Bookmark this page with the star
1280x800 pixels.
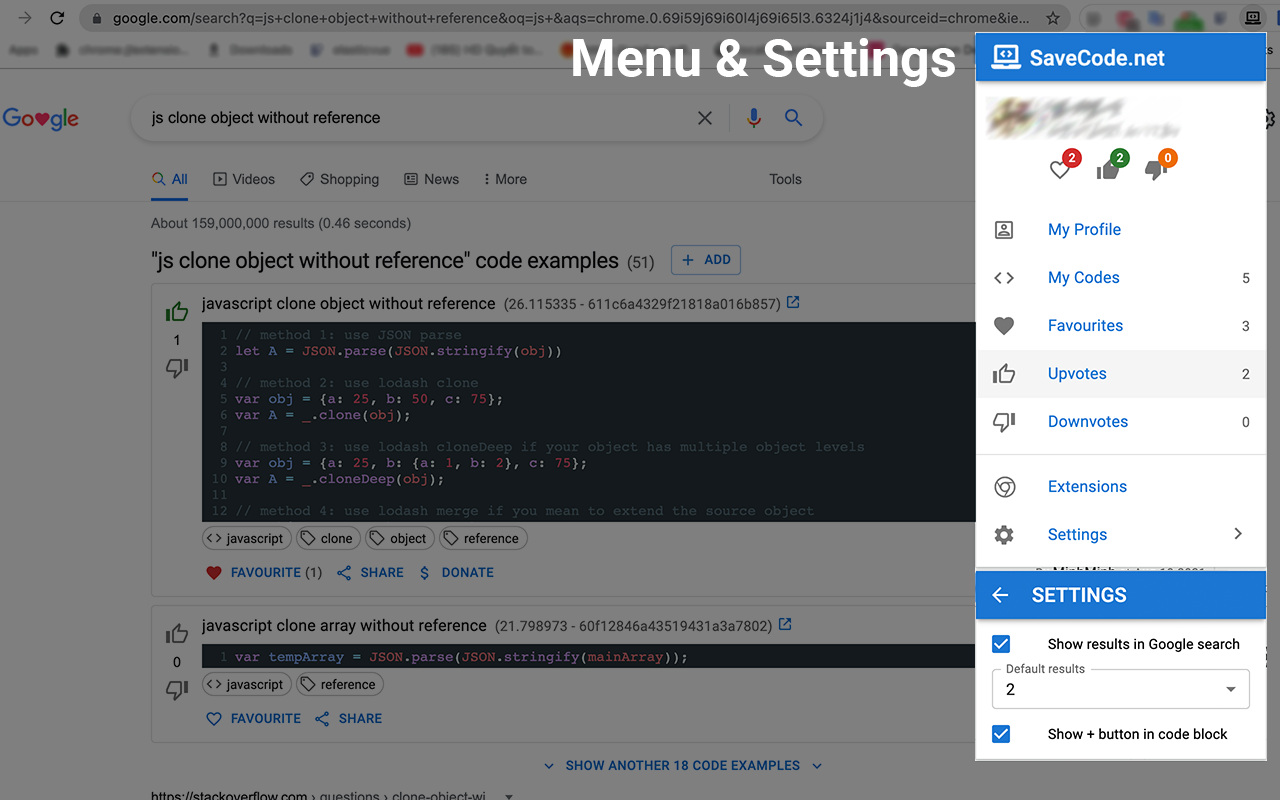1053,18
